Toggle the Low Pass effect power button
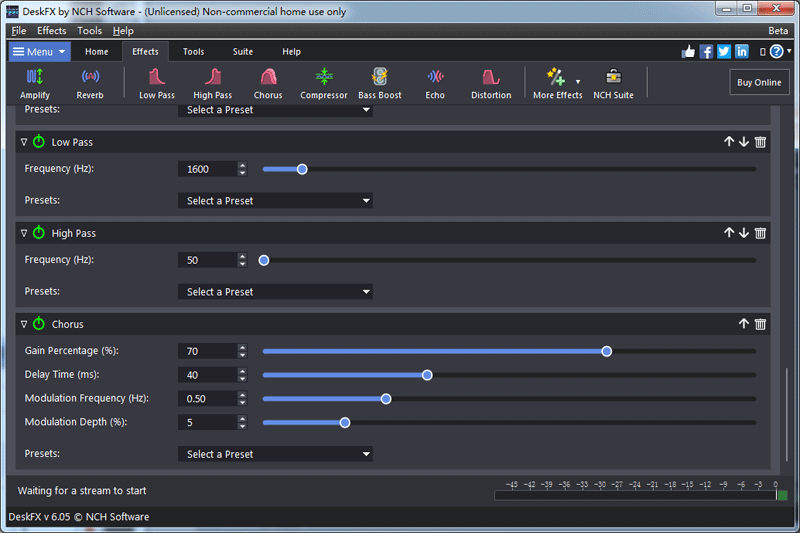 [39, 142]
